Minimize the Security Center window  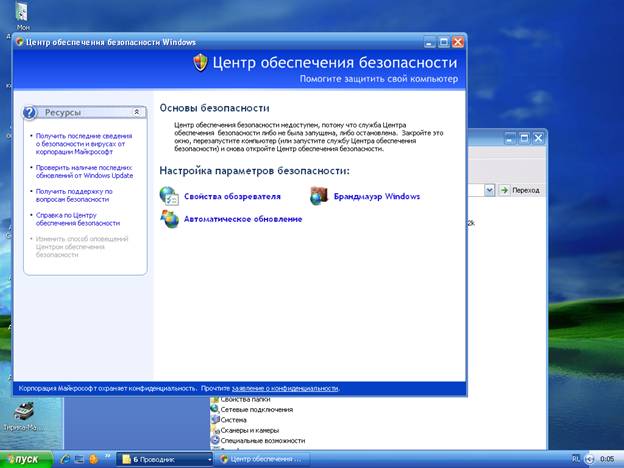429,42
